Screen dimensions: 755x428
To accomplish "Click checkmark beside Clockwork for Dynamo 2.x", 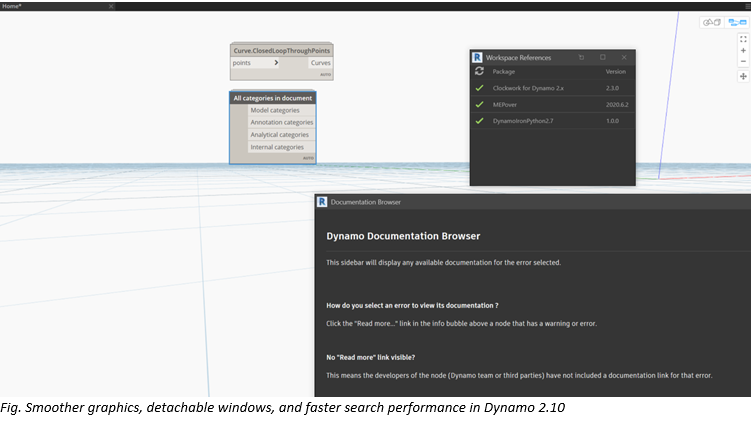I will pyautogui.click(x=479, y=88).
